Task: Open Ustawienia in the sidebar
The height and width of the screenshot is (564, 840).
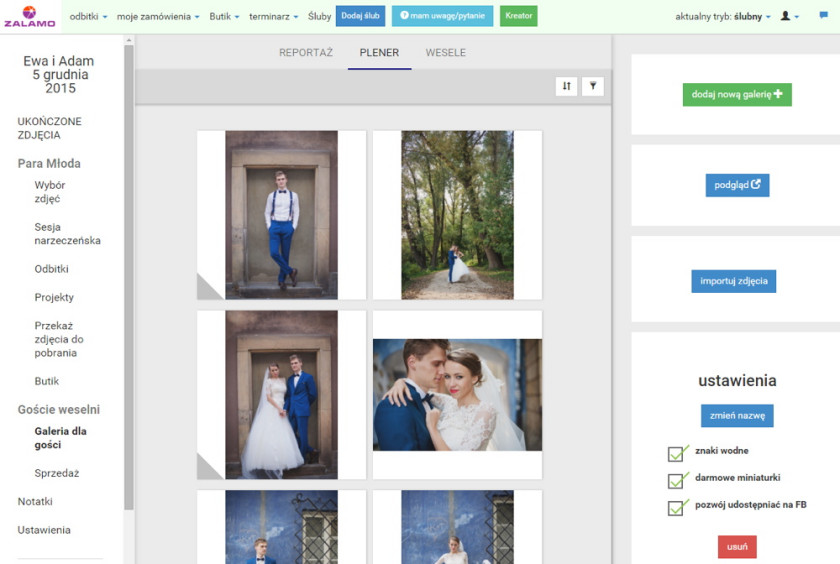Action: point(44,530)
